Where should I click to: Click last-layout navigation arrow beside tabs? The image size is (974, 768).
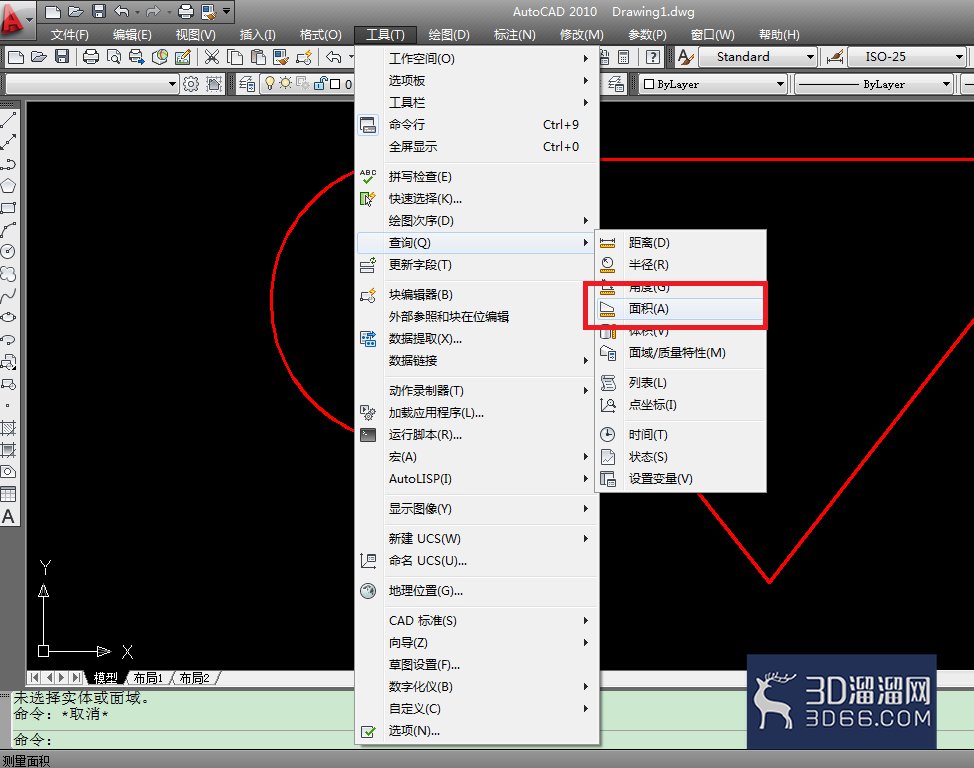click(75, 678)
